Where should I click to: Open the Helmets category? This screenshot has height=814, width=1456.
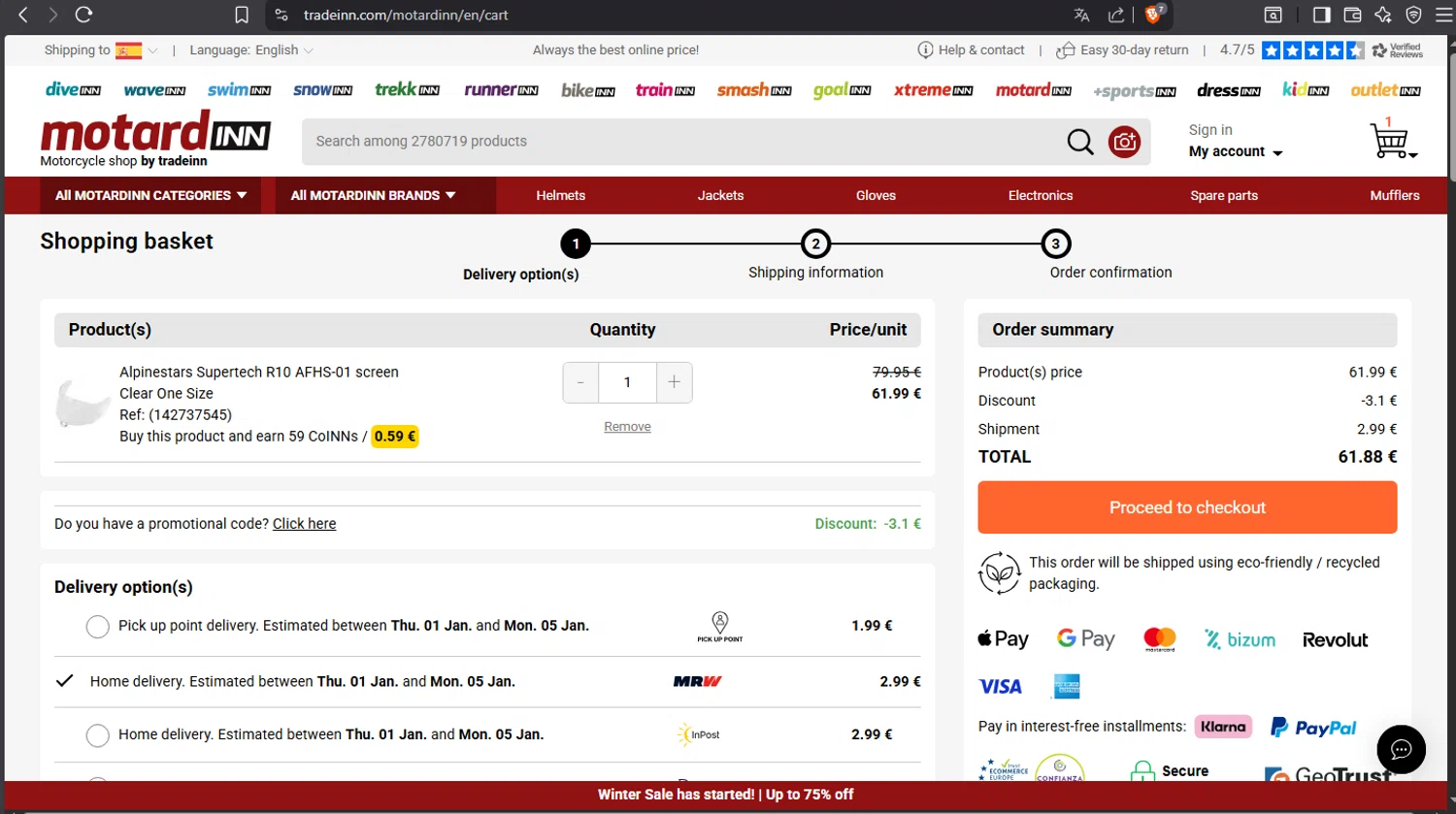click(x=561, y=195)
